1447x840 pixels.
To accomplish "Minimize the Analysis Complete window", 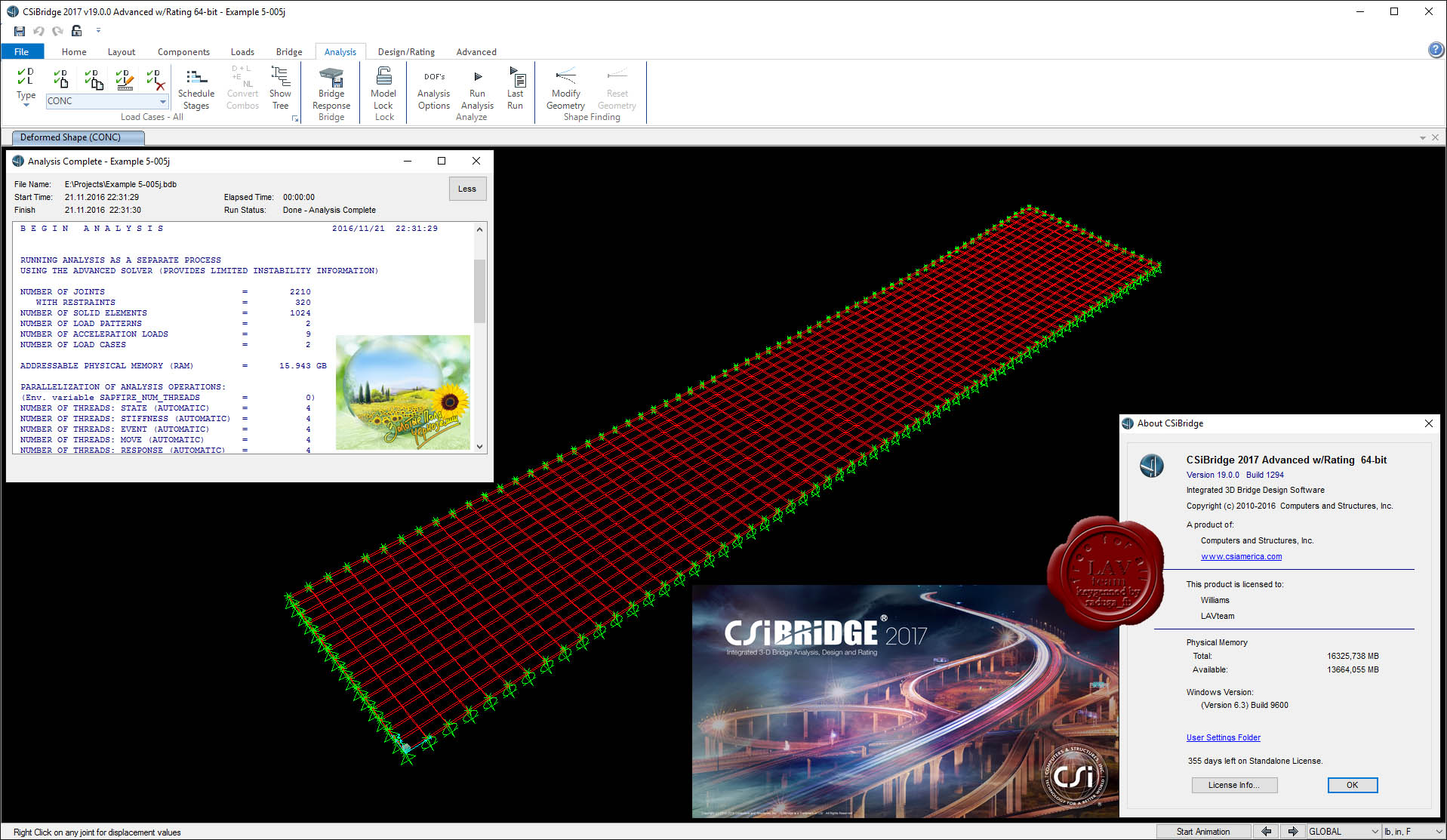I will tap(408, 161).
